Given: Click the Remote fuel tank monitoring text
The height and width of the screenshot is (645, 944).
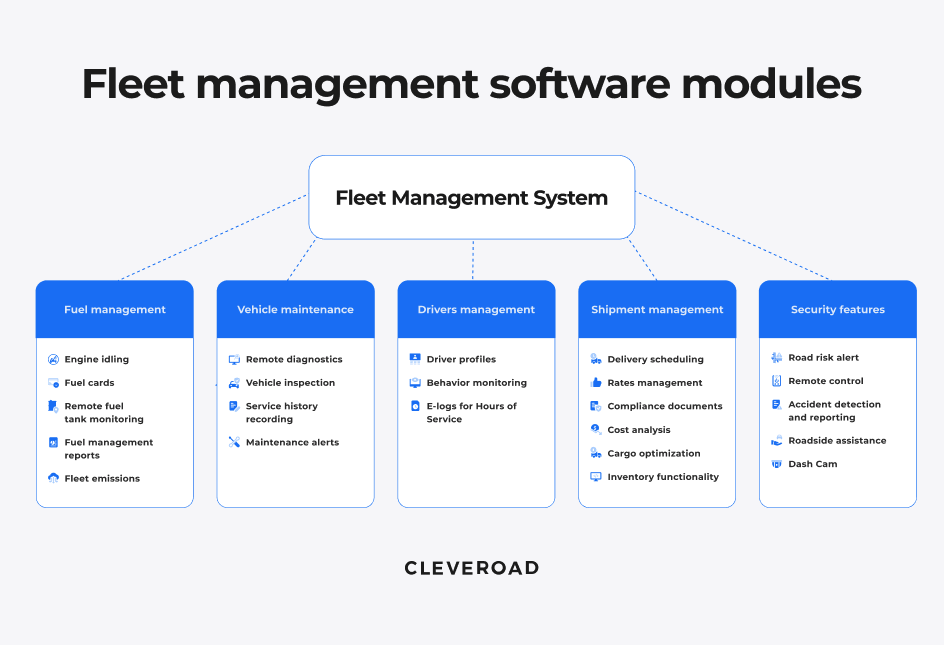Looking at the screenshot, I should point(104,413).
